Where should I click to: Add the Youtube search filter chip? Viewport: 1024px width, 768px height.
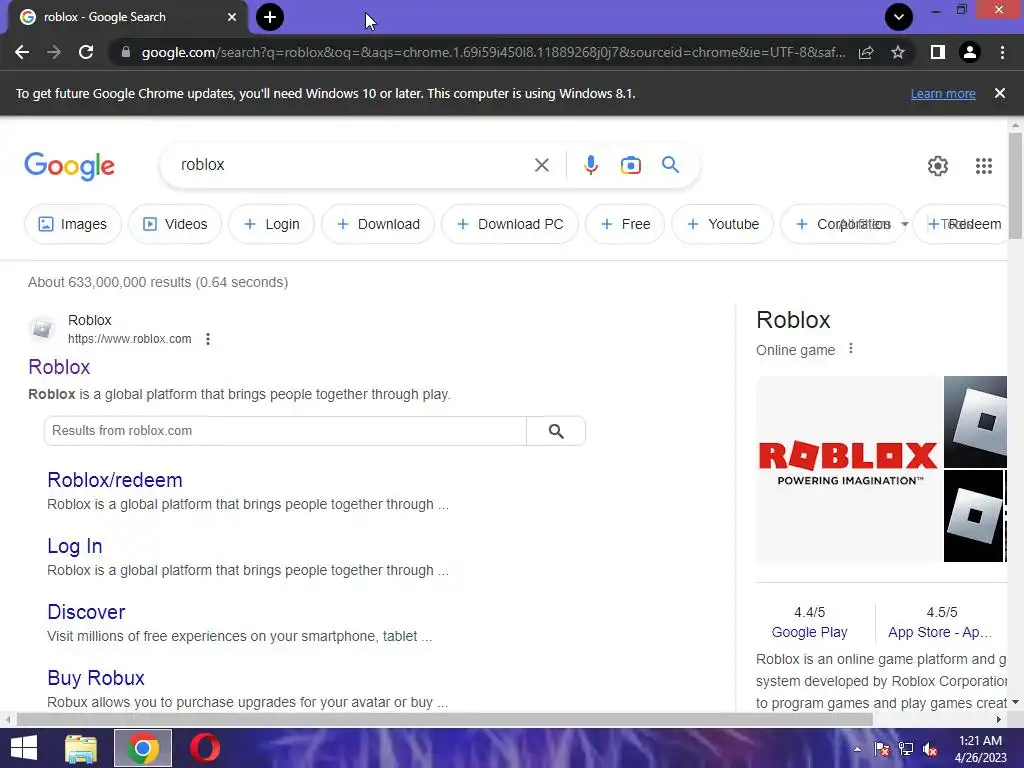pos(723,224)
